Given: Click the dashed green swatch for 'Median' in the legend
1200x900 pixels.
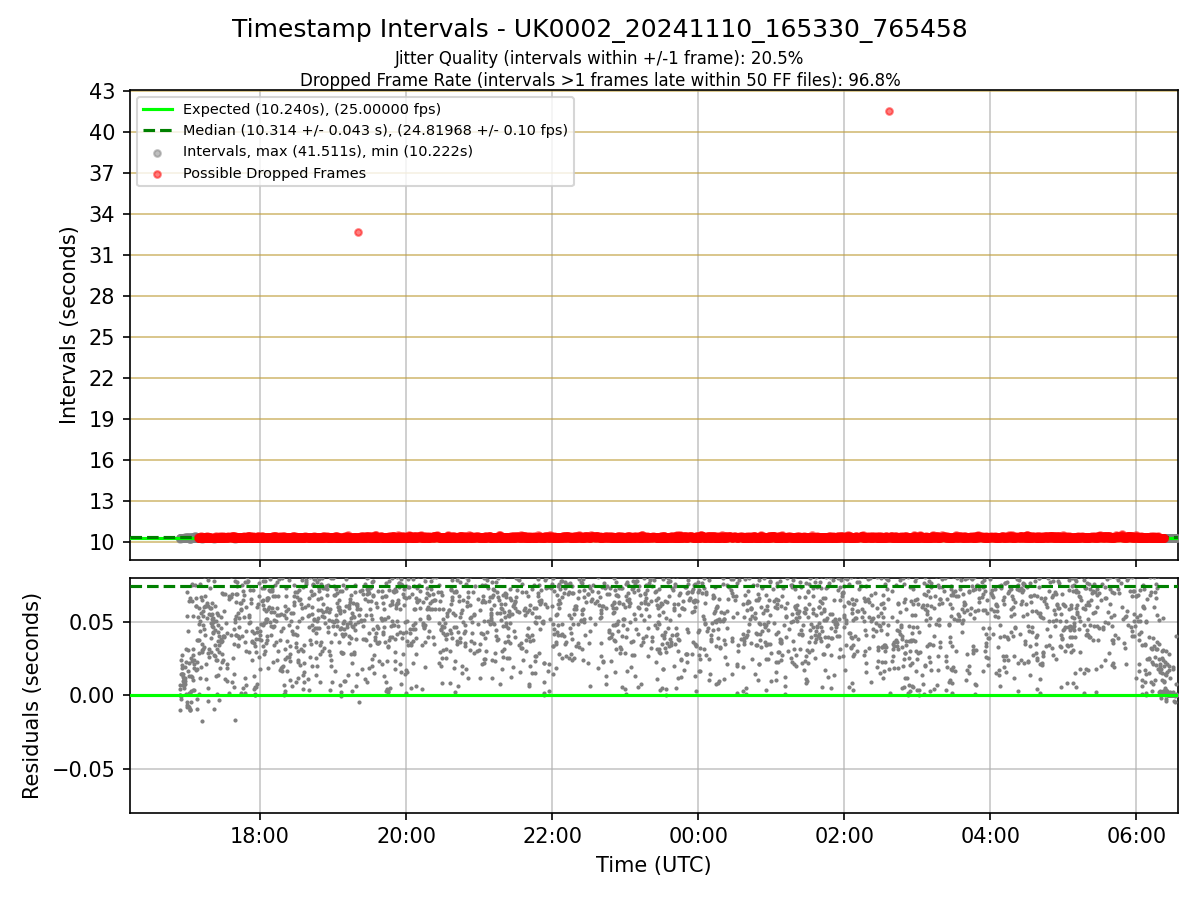Looking at the screenshot, I should pos(157,130).
